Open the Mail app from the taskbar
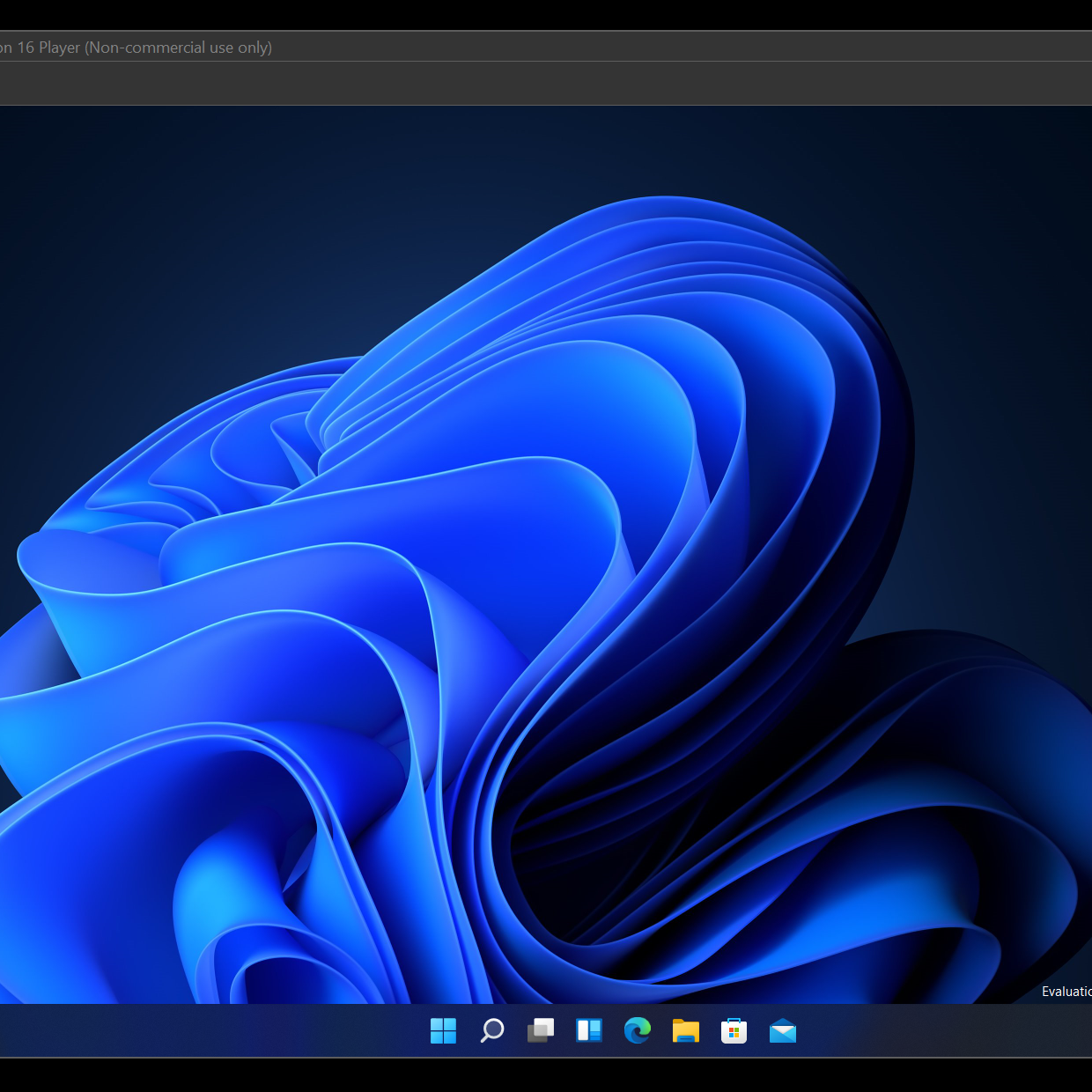Viewport: 1092px width, 1092px height. 782,1030
